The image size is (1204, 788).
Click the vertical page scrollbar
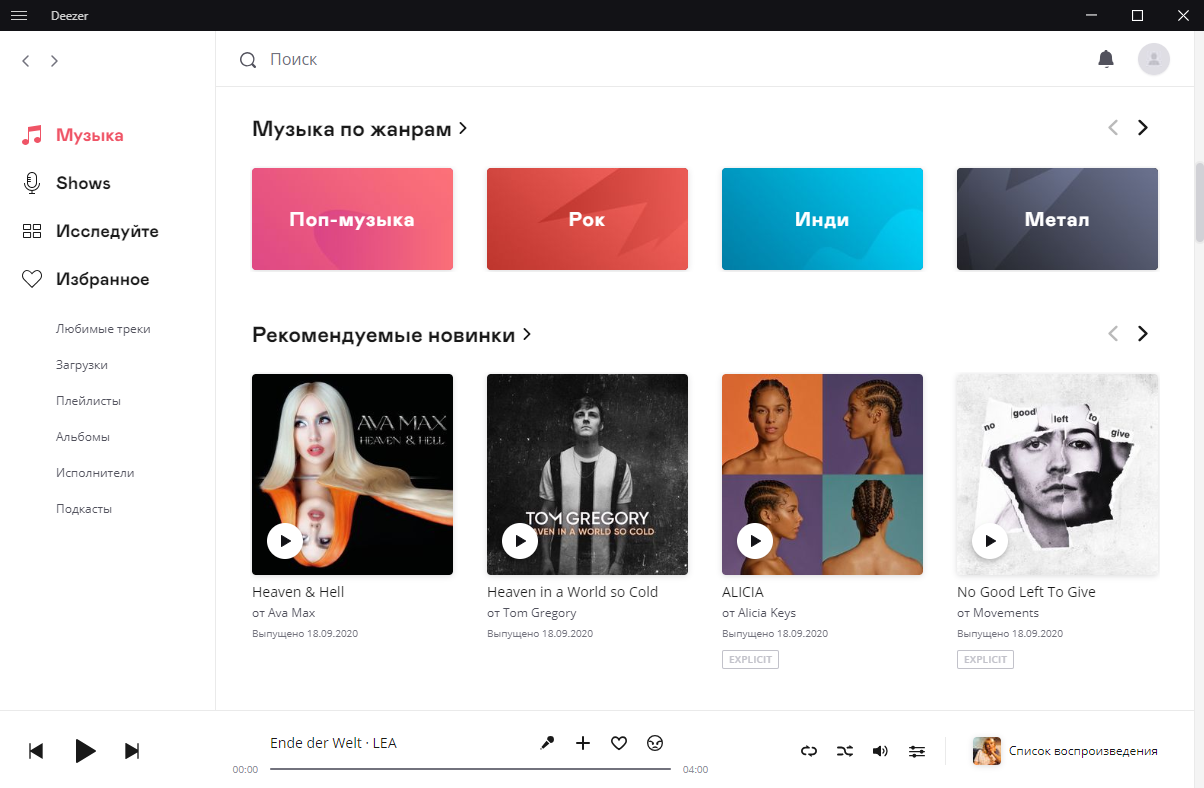1200,200
